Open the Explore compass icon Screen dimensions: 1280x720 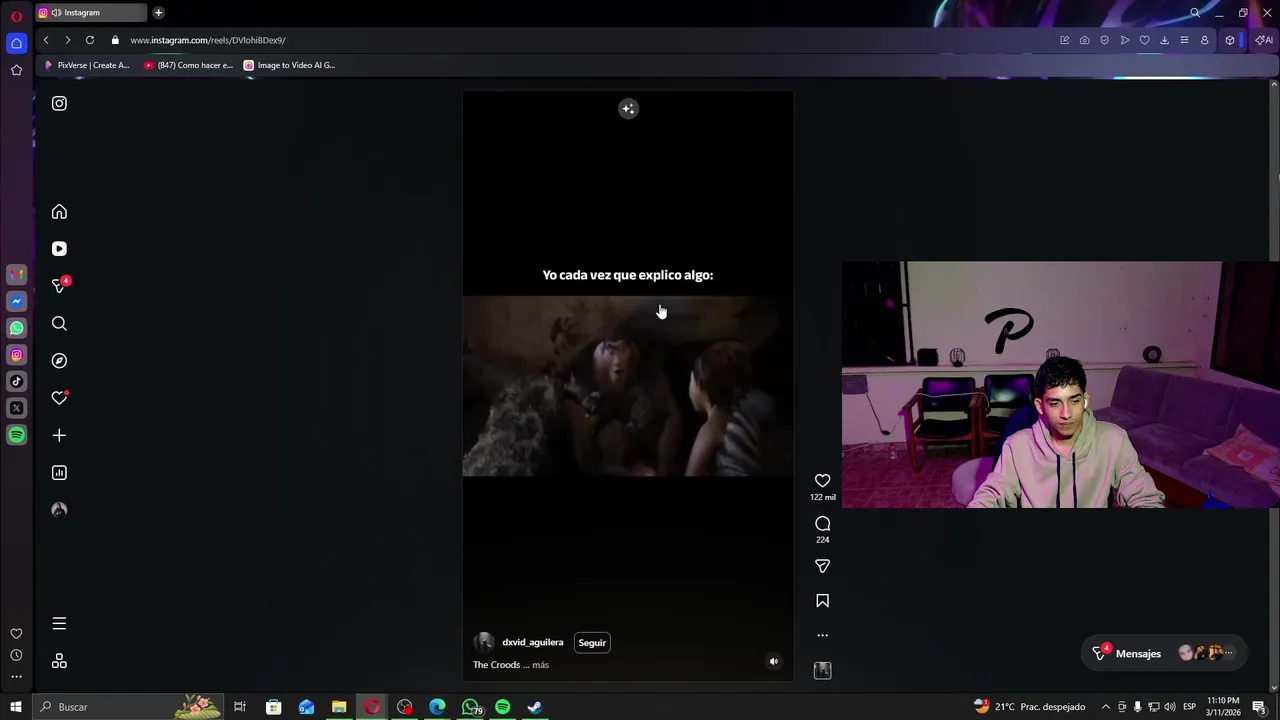coord(59,361)
